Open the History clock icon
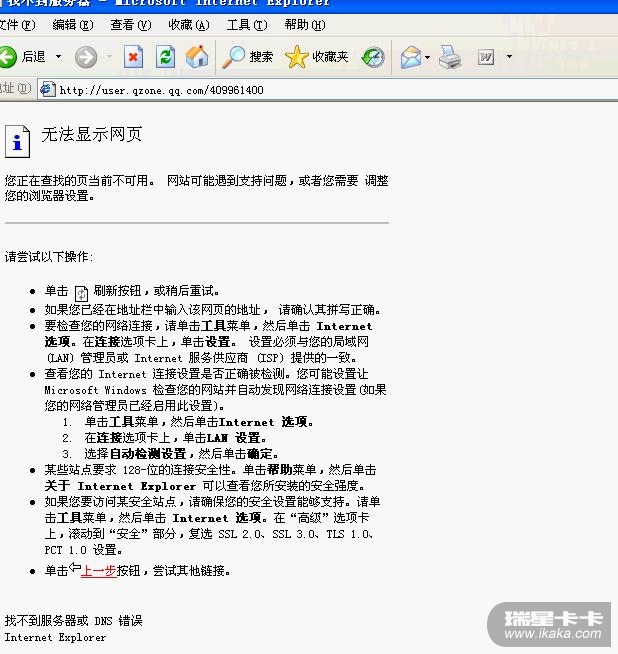Viewport: 618px width, 654px height. (373, 57)
